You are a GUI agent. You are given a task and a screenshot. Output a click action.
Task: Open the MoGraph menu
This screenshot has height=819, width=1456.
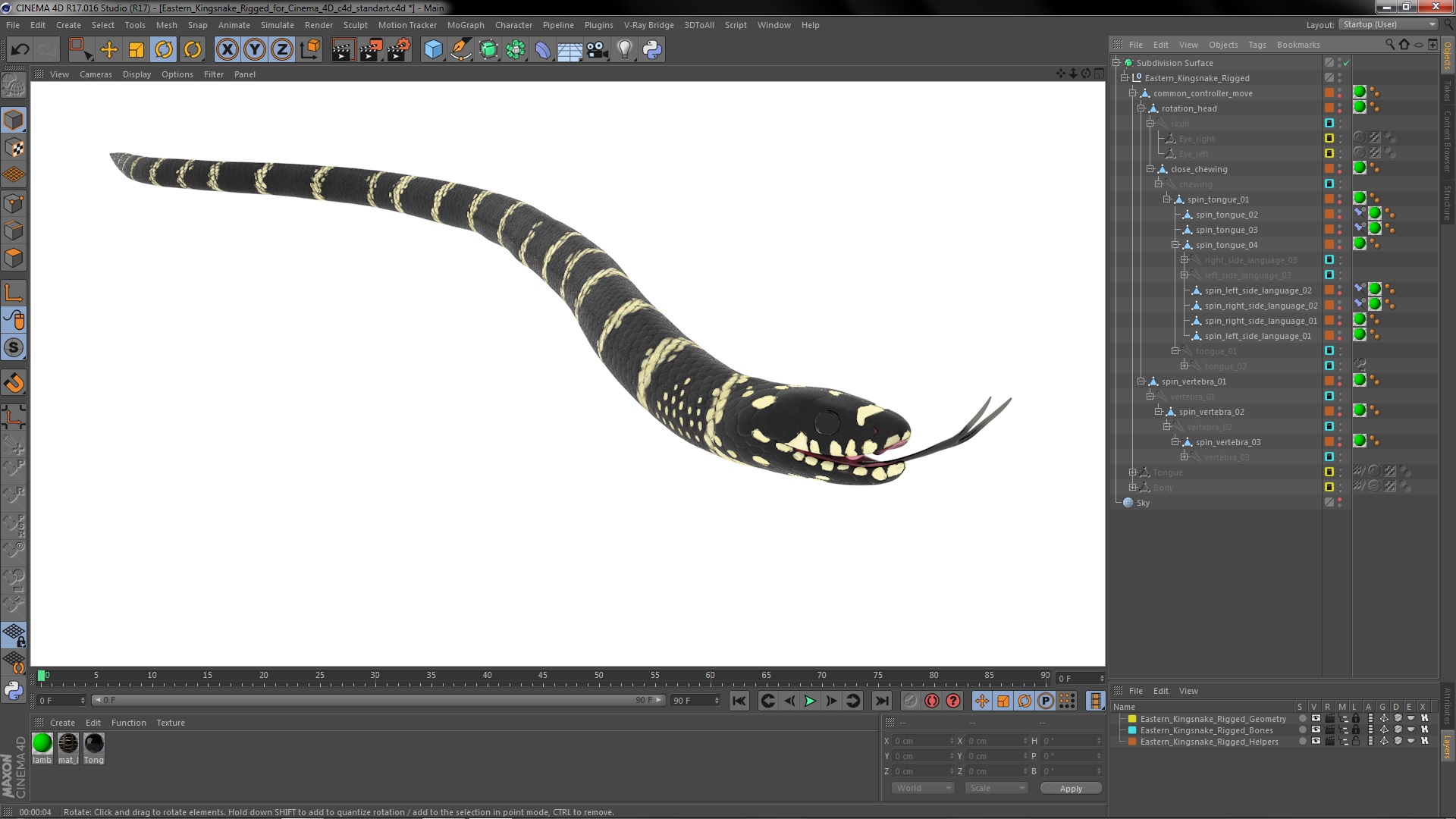(x=466, y=25)
